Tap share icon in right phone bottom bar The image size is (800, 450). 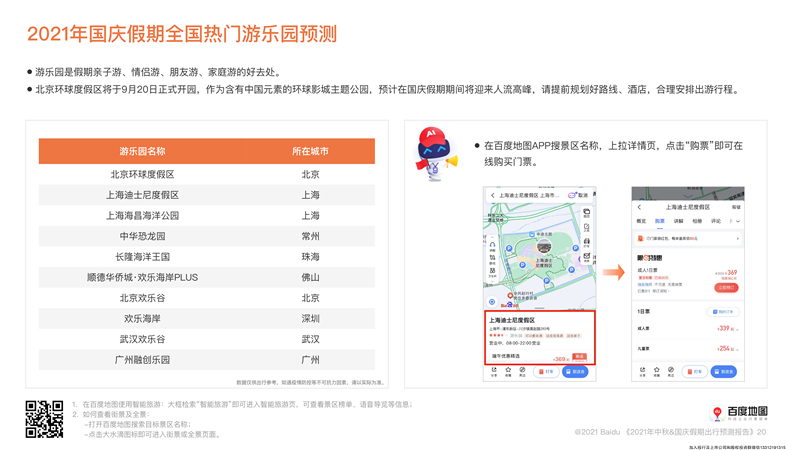[642, 371]
